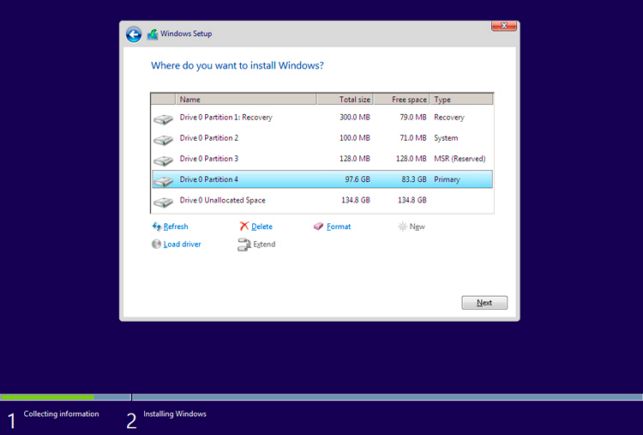
Task: Click the drive icon for Partition 1: Recovery
Action: tap(163, 119)
